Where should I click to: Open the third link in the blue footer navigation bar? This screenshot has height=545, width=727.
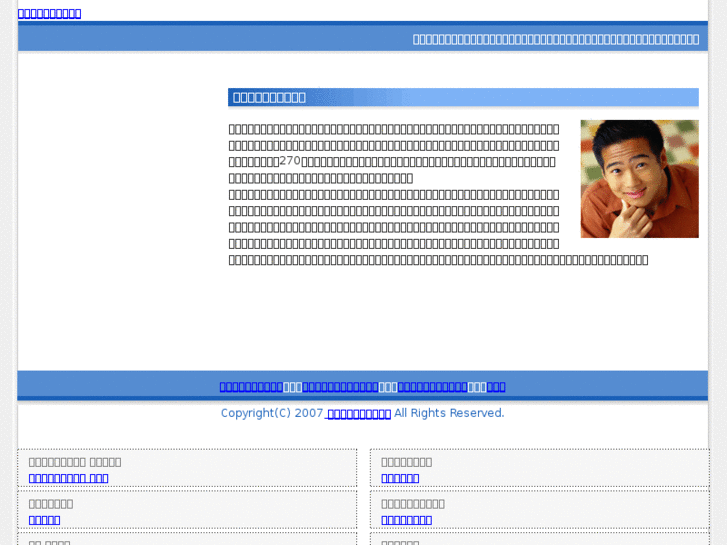click(x=432, y=386)
